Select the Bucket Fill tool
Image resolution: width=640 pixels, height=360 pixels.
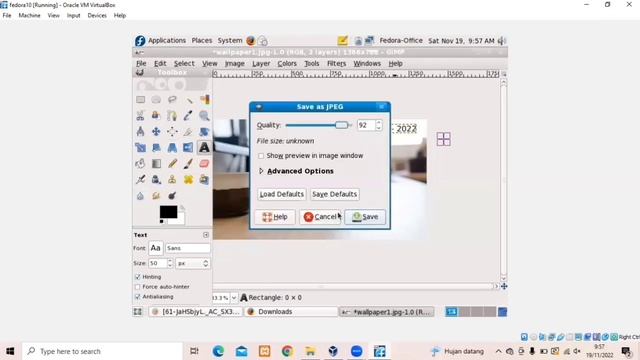(140, 164)
